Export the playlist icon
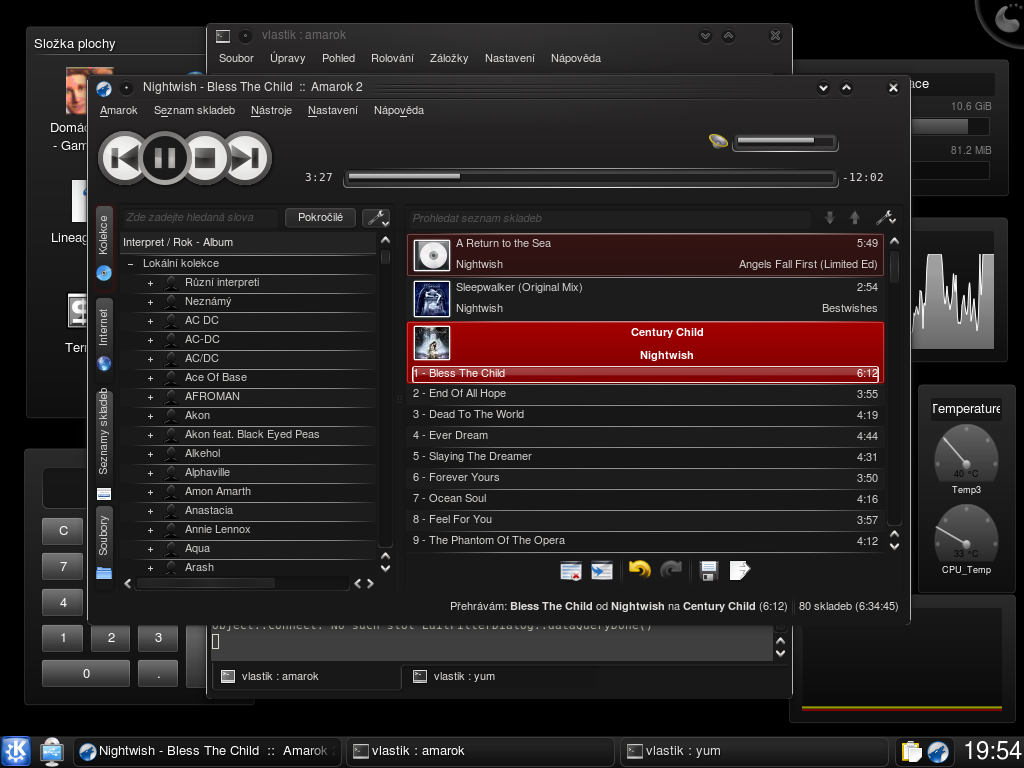The height and width of the screenshot is (768, 1024). (x=739, y=570)
